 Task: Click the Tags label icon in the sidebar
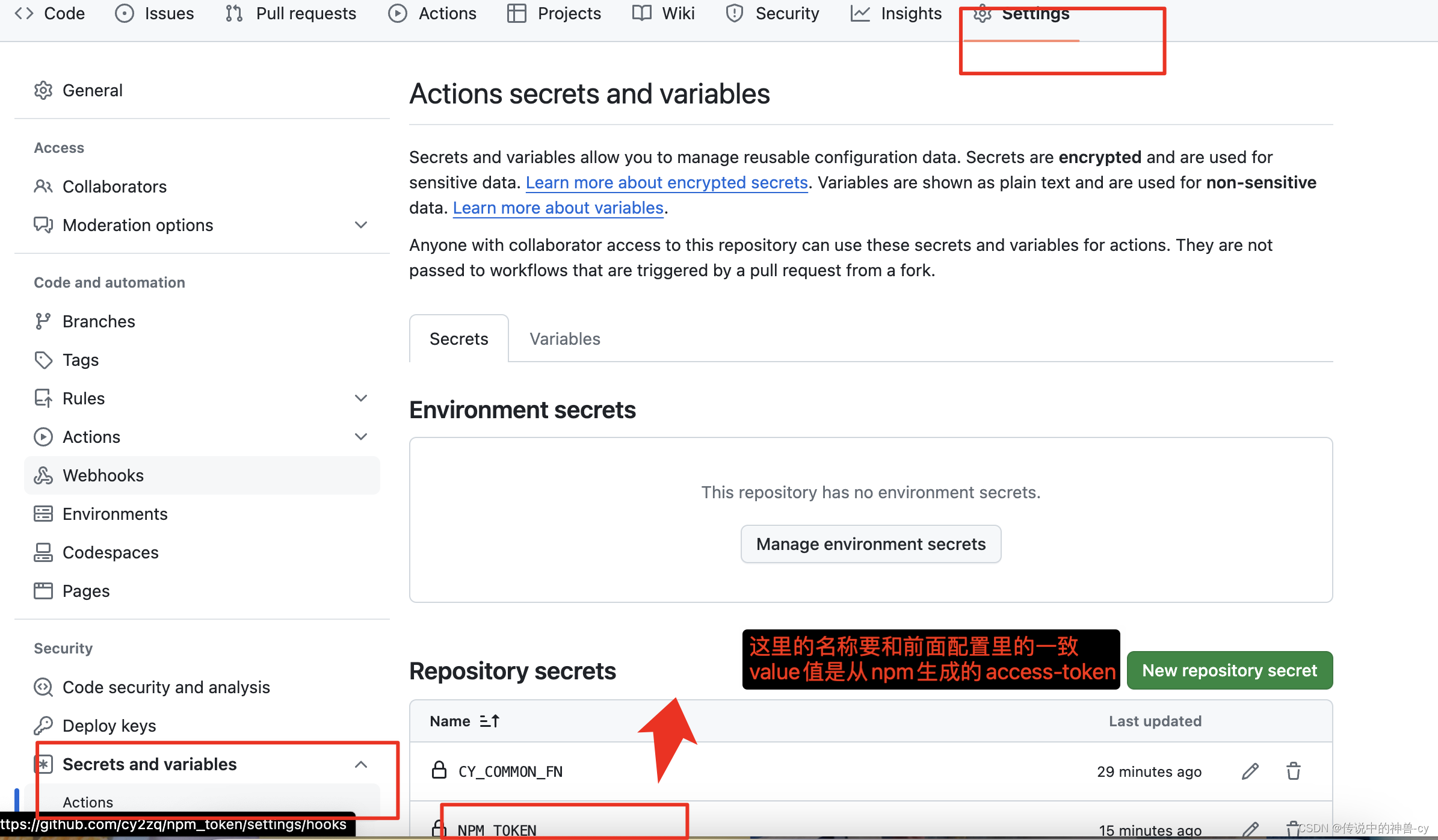click(x=43, y=360)
